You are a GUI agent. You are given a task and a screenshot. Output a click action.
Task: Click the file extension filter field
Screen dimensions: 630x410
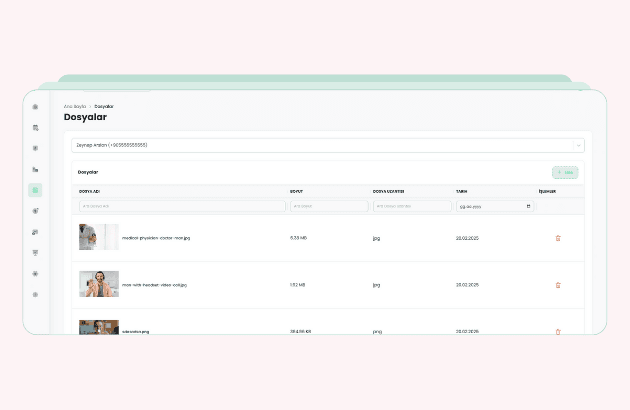pos(411,206)
